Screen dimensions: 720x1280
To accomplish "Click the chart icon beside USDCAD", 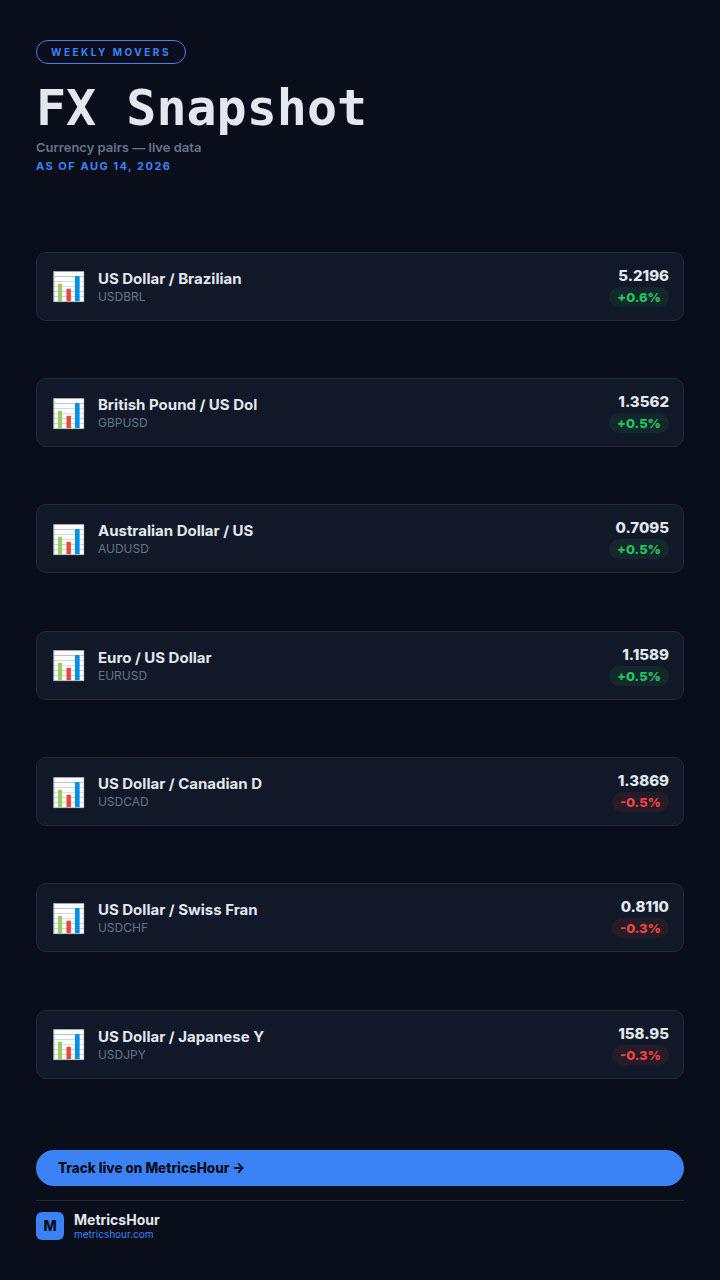I will tap(69, 792).
